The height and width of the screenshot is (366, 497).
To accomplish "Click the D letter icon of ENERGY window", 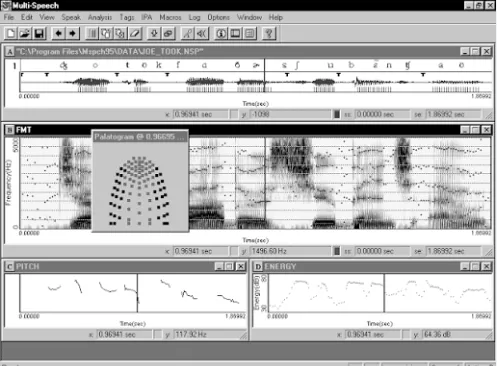I will pos(258,266).
